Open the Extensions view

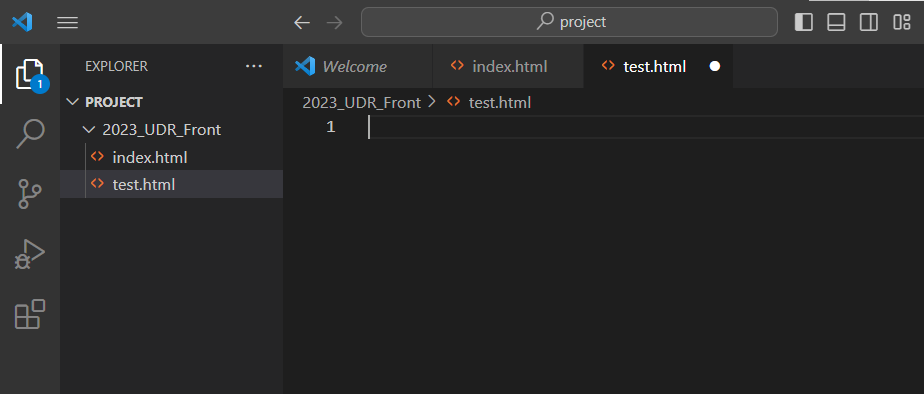[x=30, y=314]
